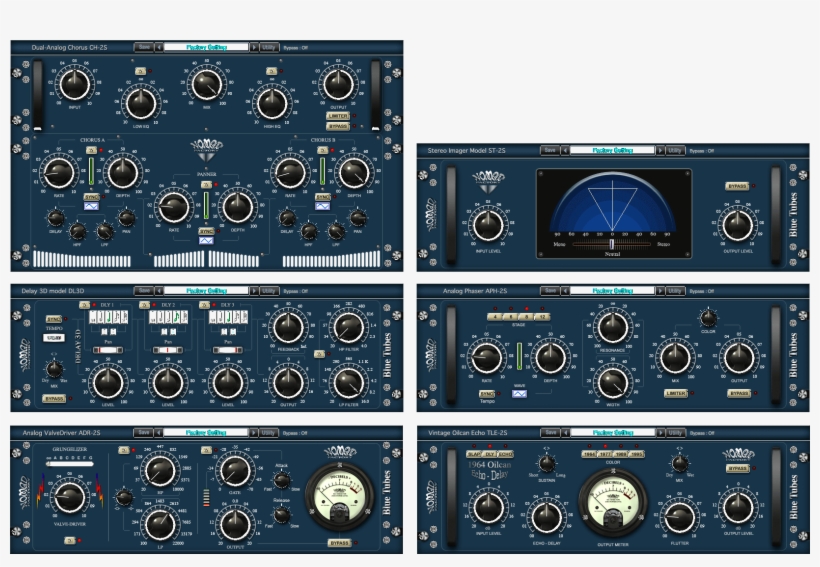Viewport: 820px width, 567px height.
Task: Click Save on Analog Phaser
Action: tap(550, 290)
